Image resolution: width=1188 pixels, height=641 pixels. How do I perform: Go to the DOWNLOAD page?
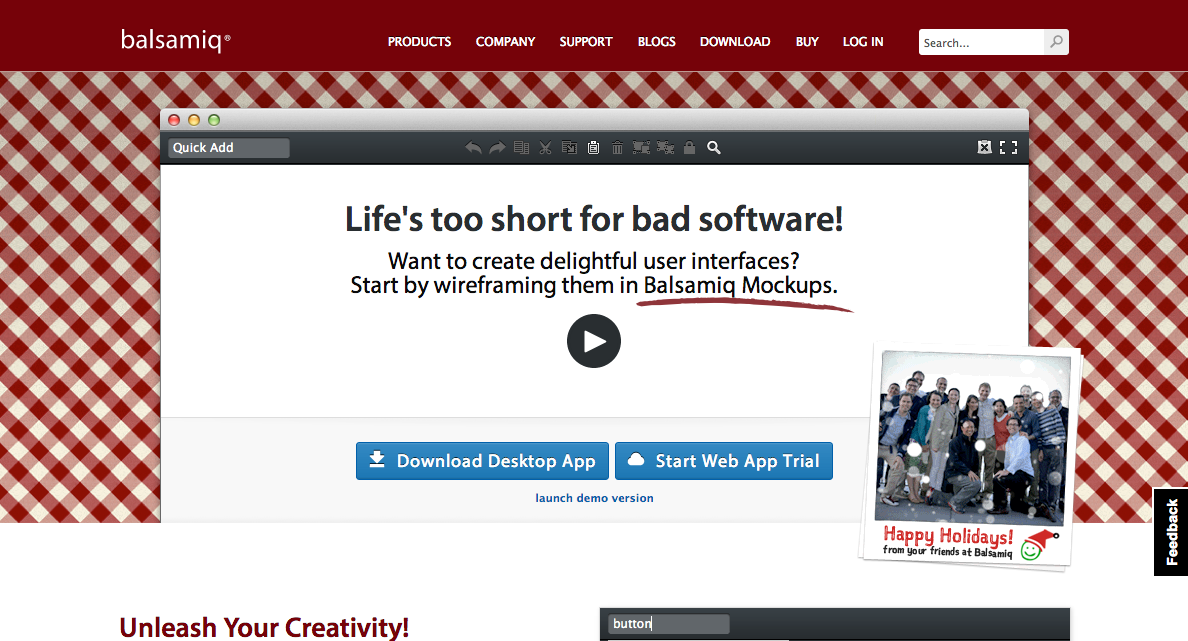(x=735, y=42)
